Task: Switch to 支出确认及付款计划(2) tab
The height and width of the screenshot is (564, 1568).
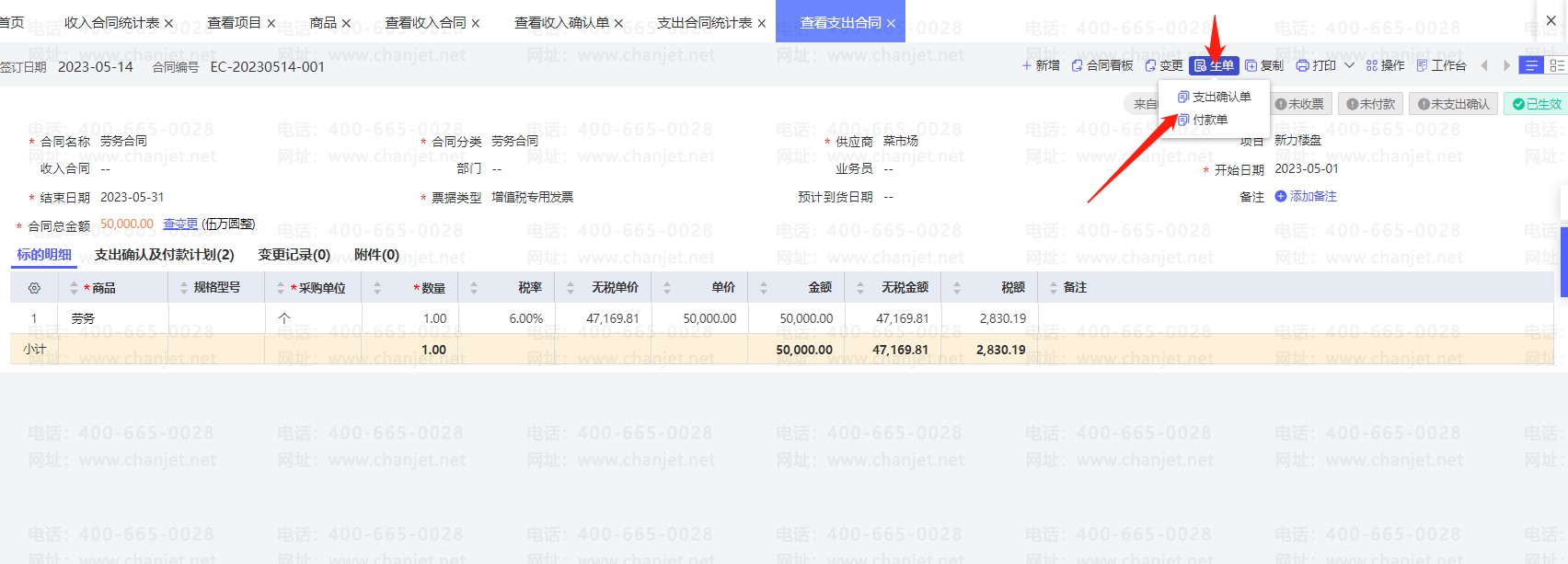Action: [164, 255]
